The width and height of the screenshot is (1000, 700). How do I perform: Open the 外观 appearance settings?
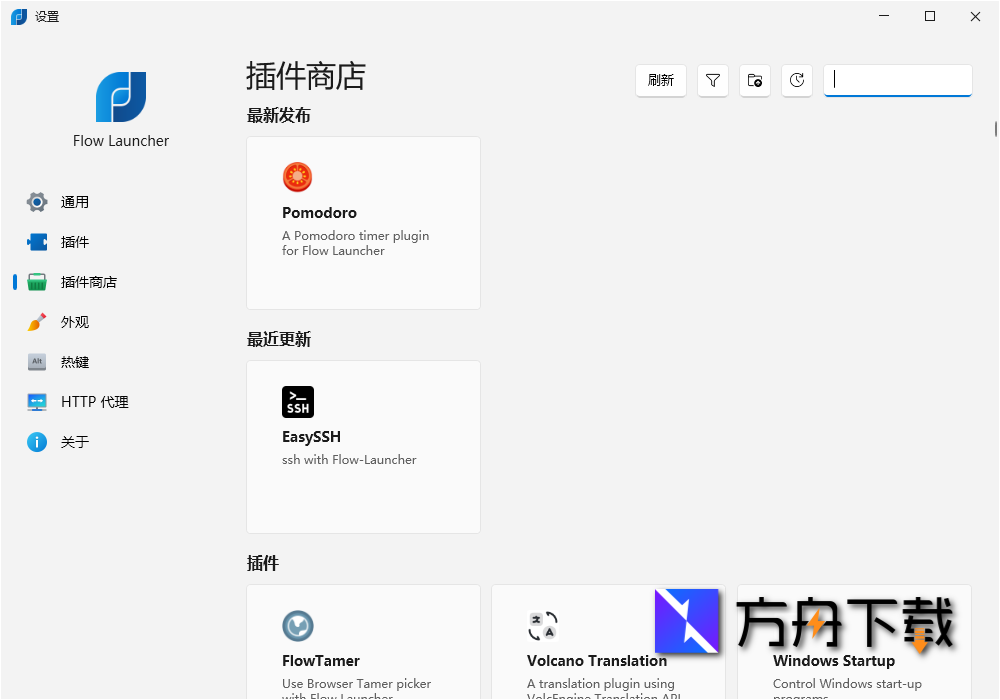click(x=76, y=321)
